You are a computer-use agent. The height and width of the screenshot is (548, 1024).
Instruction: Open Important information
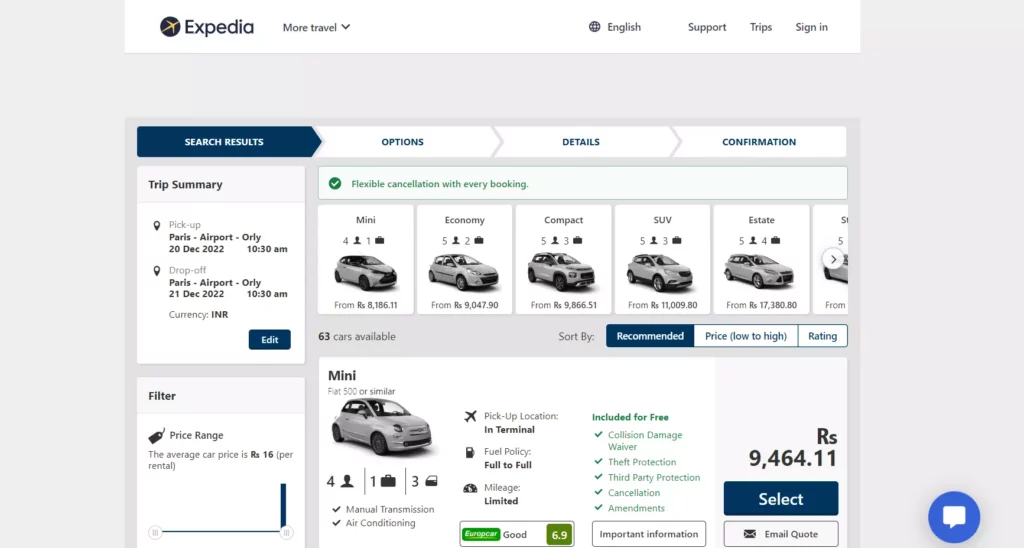click(648, 534)
